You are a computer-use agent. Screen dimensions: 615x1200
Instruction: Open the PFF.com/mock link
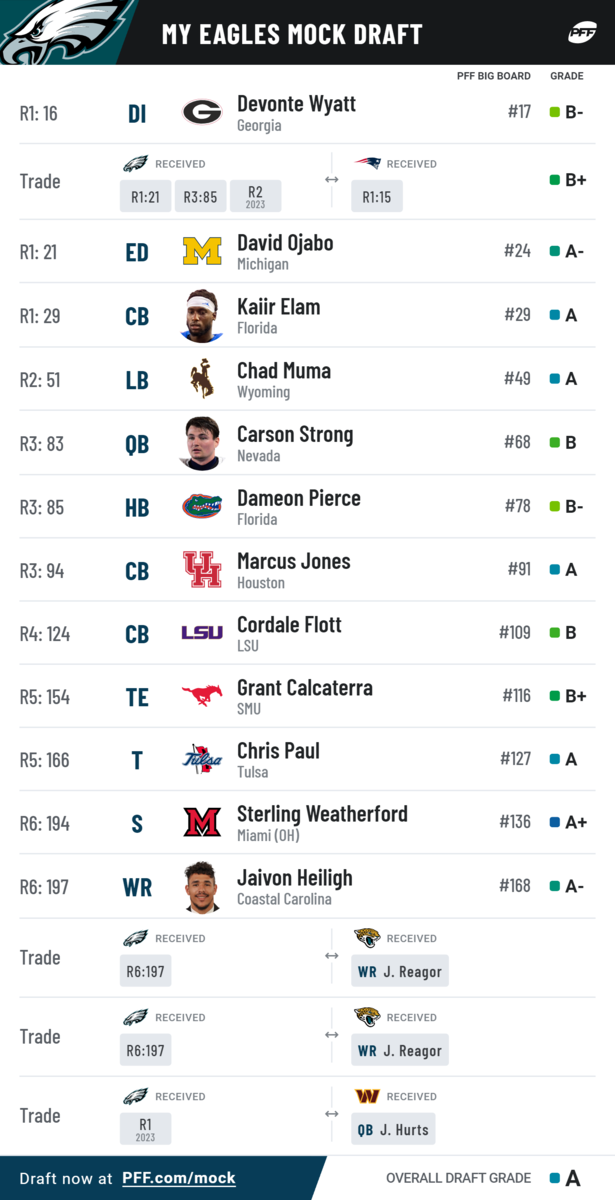point(179,1178)
